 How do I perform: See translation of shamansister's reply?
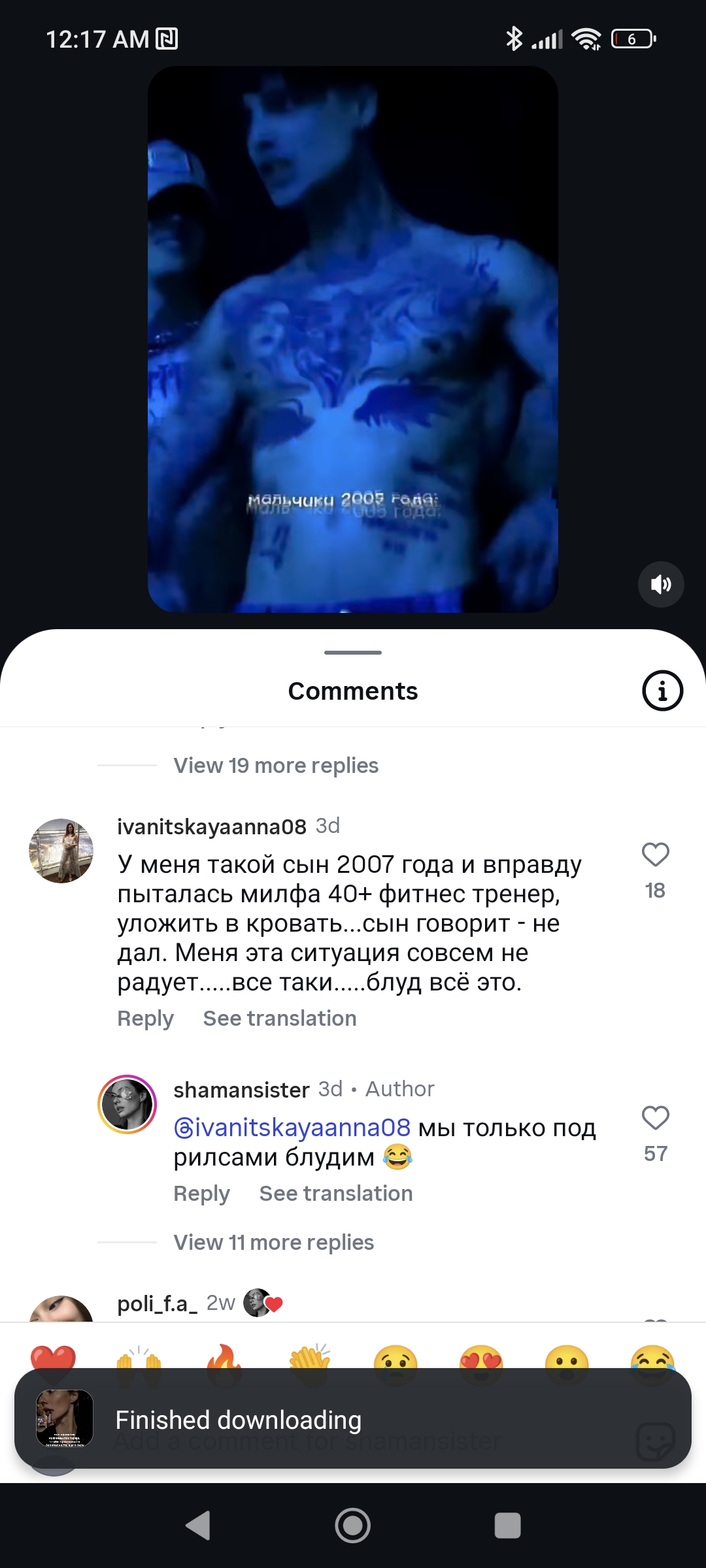click(x=336, y=1194)
